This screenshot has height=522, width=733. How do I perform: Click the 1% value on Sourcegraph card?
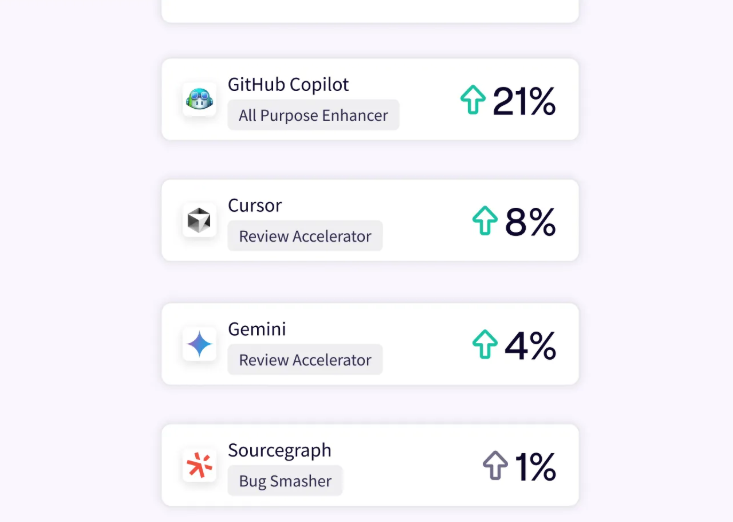coord(535,467)
